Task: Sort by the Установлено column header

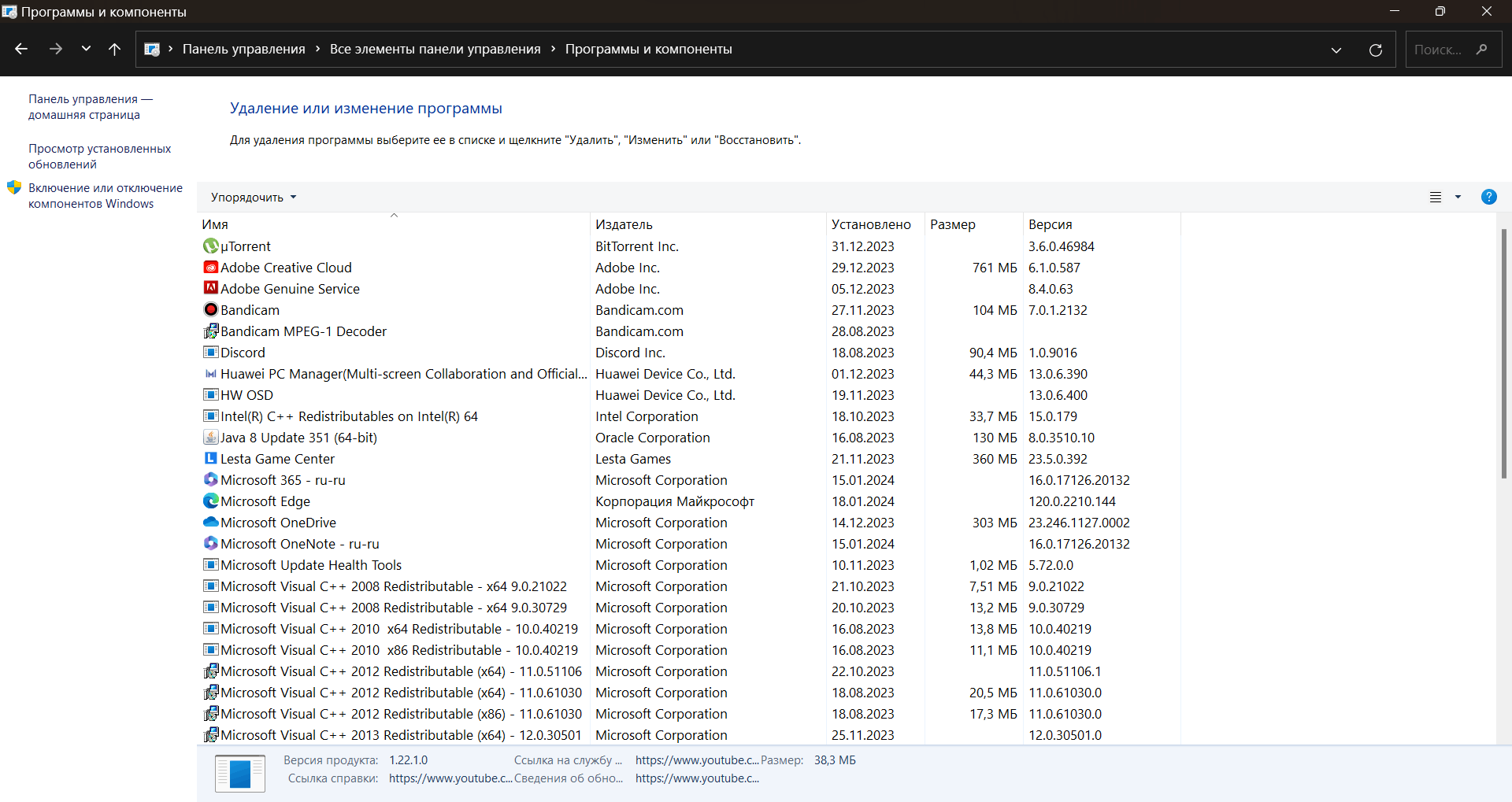Action: [876, 224]
